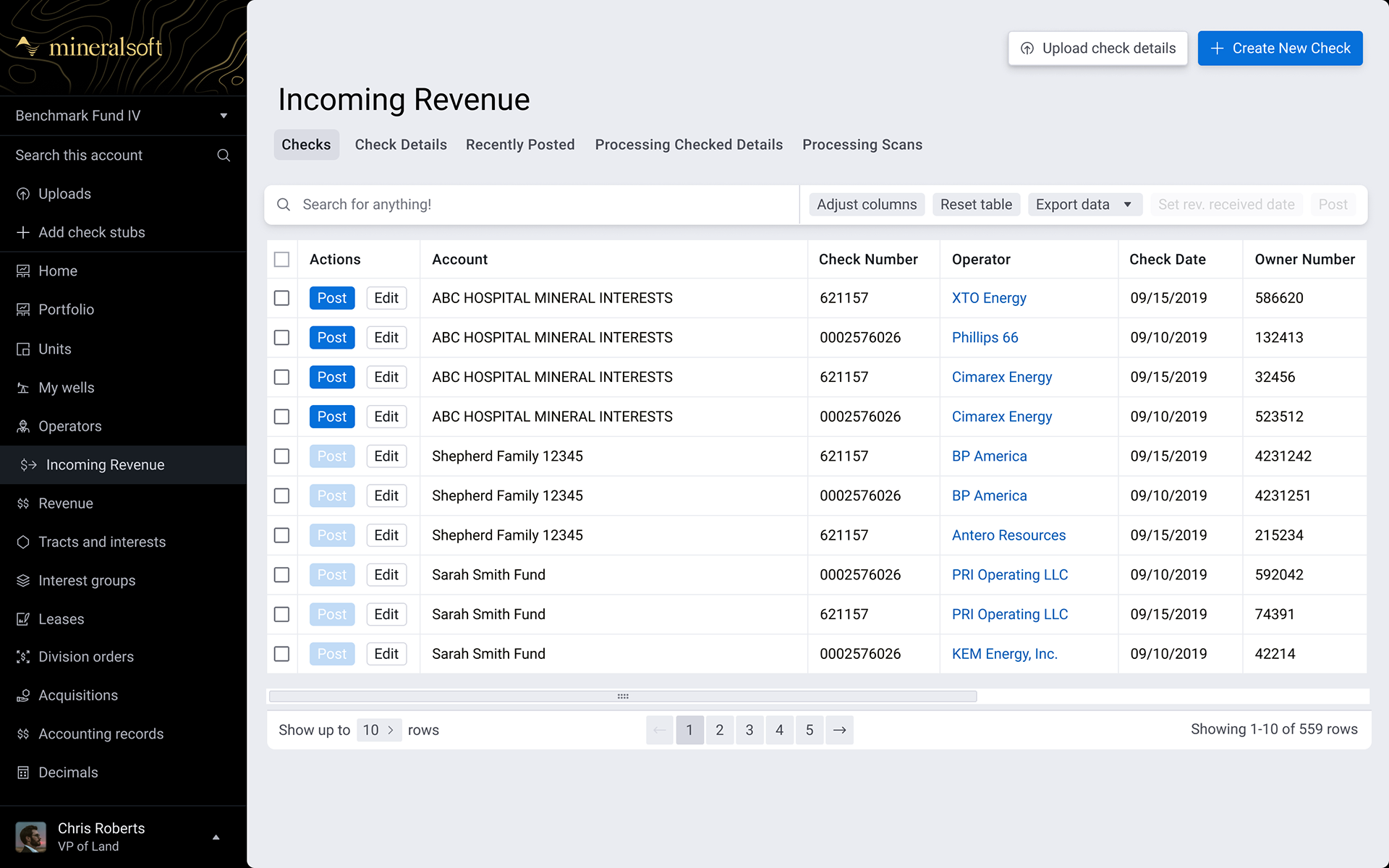Open Acquisitions in the sidebar

[77, 695]
